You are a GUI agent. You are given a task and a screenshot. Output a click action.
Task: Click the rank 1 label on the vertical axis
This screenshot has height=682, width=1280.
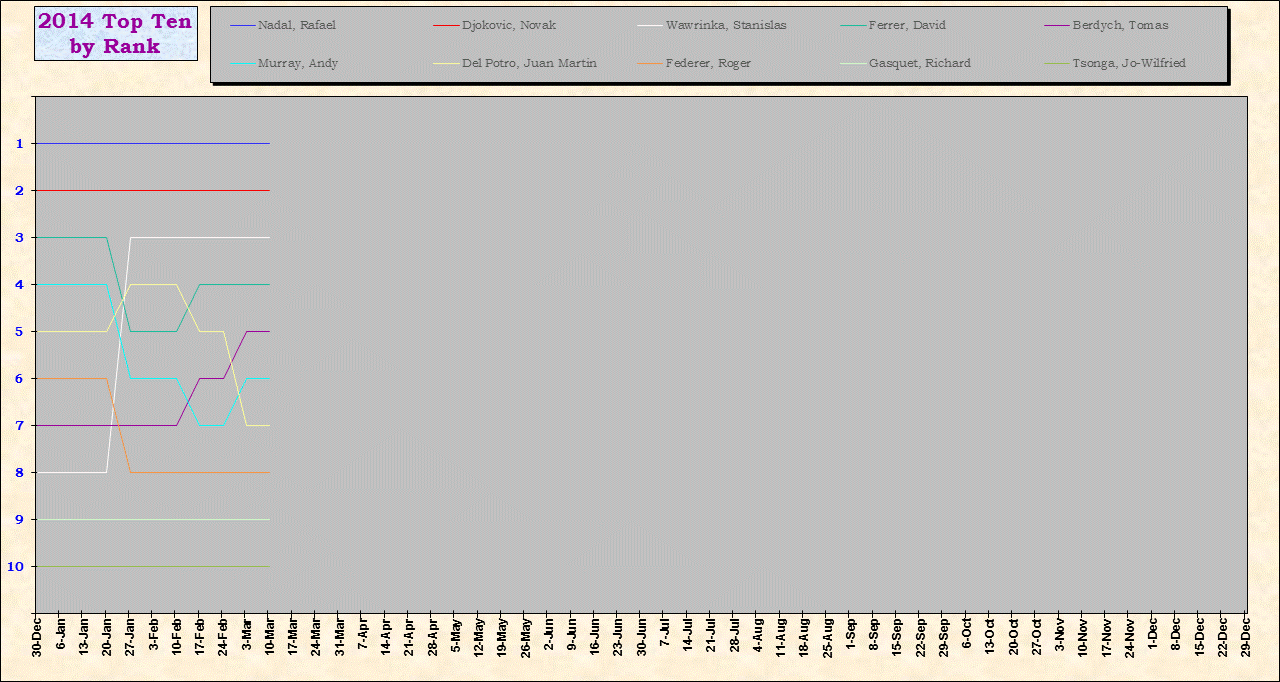click(x=20, y=144)
